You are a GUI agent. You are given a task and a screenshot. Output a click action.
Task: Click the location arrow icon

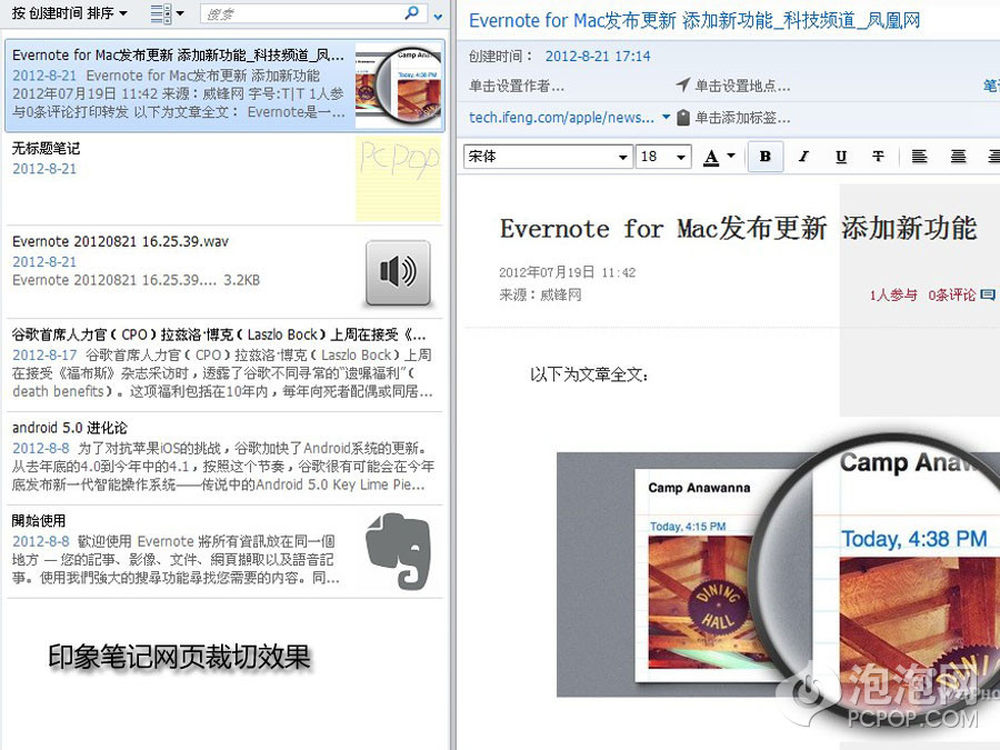[x=682, y=85]
